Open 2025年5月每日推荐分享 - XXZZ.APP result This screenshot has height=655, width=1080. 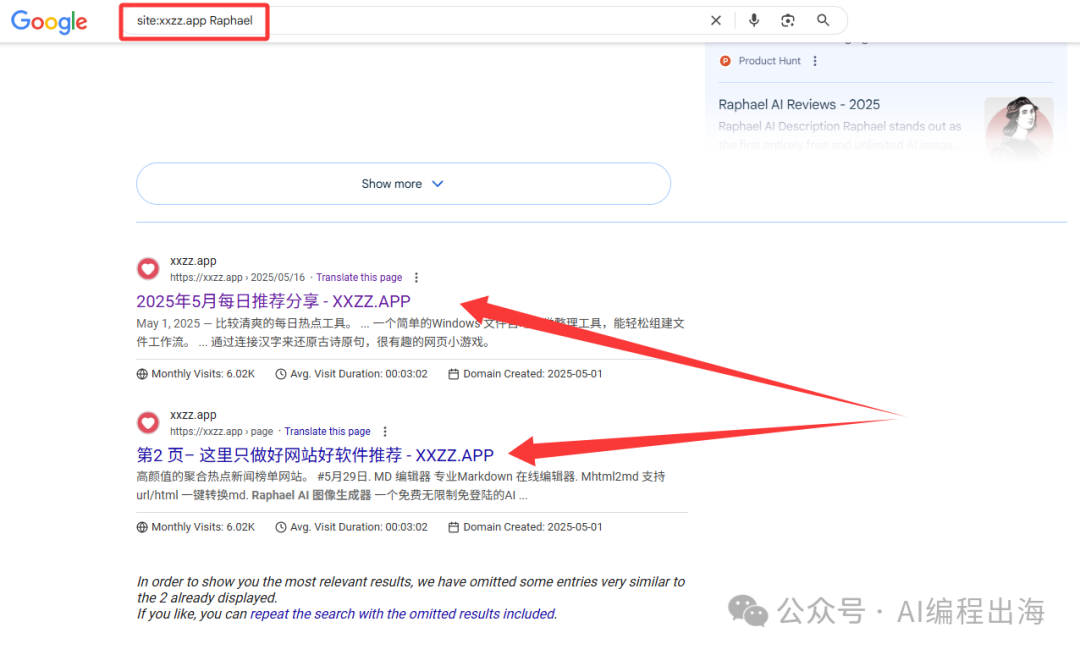tap(273, 301)
